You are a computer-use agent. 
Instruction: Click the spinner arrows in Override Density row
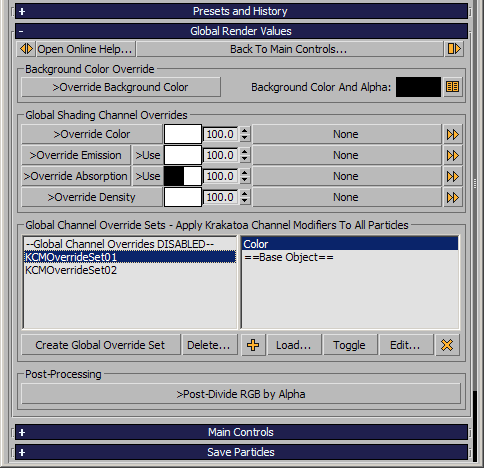[245, 197]
